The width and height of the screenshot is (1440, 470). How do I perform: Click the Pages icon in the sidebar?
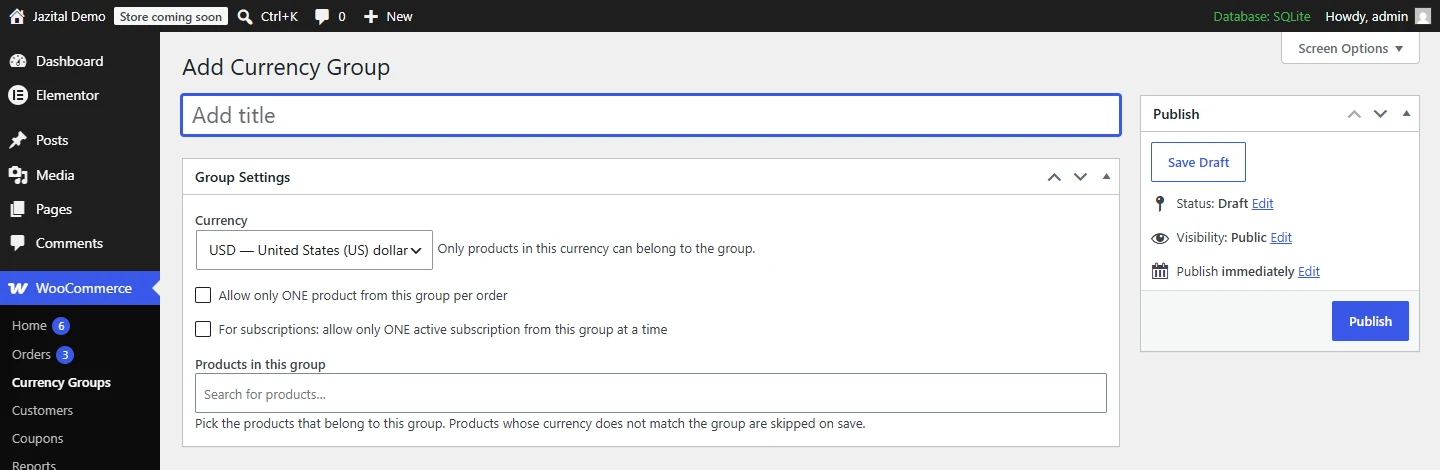point(18,209)
